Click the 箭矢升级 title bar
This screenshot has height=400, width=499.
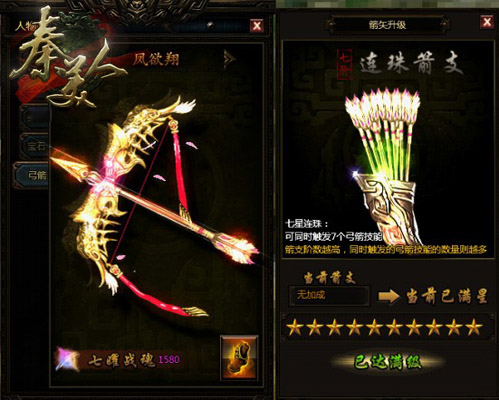click(x=387, y=25)
